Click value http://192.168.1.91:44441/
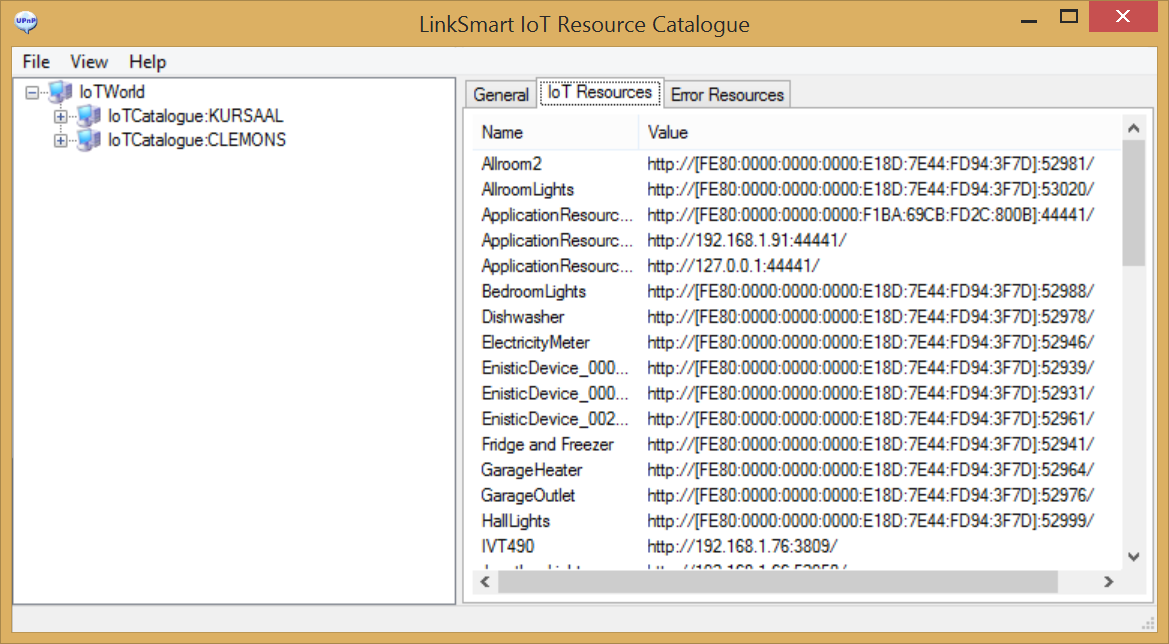The width and height of the screenshot is (1169, 644). (747, 240)
